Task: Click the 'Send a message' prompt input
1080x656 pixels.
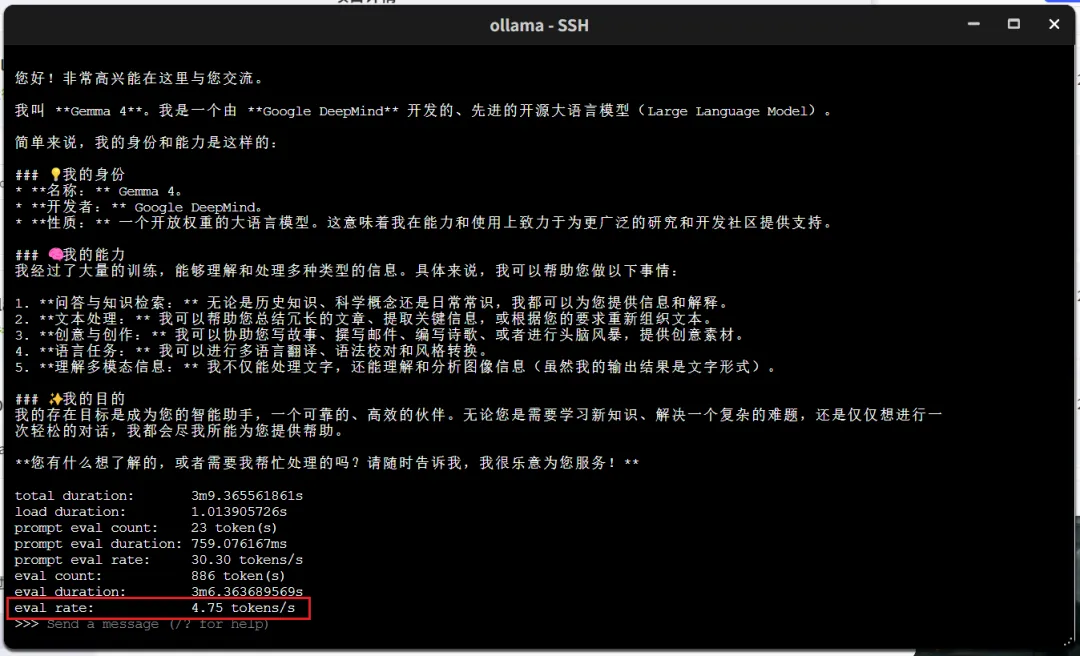Action: point(158,624)
